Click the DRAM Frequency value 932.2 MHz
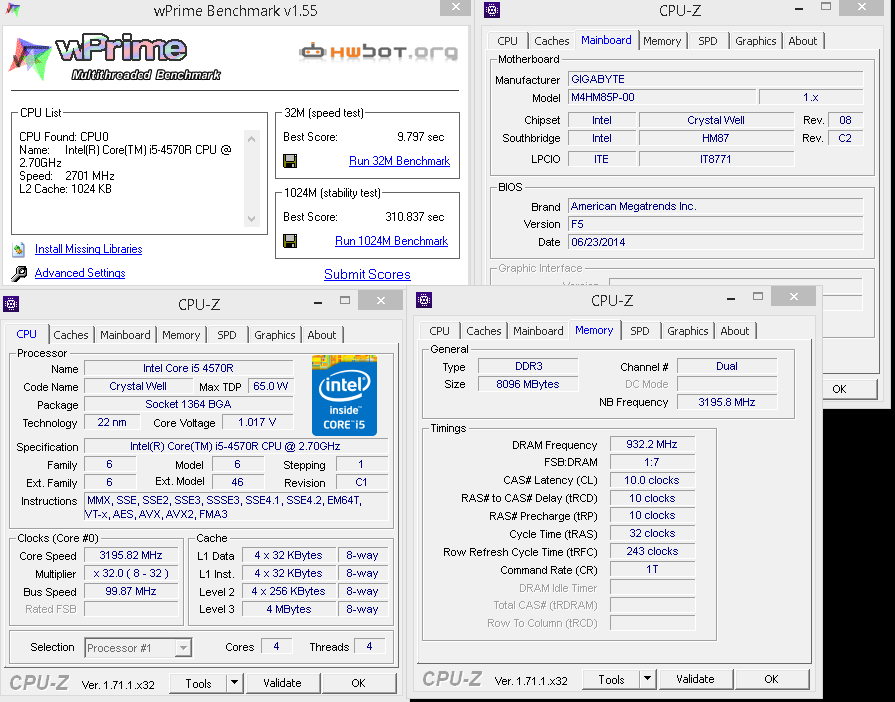This screenshot has height=702, width=895. [652, 444]
